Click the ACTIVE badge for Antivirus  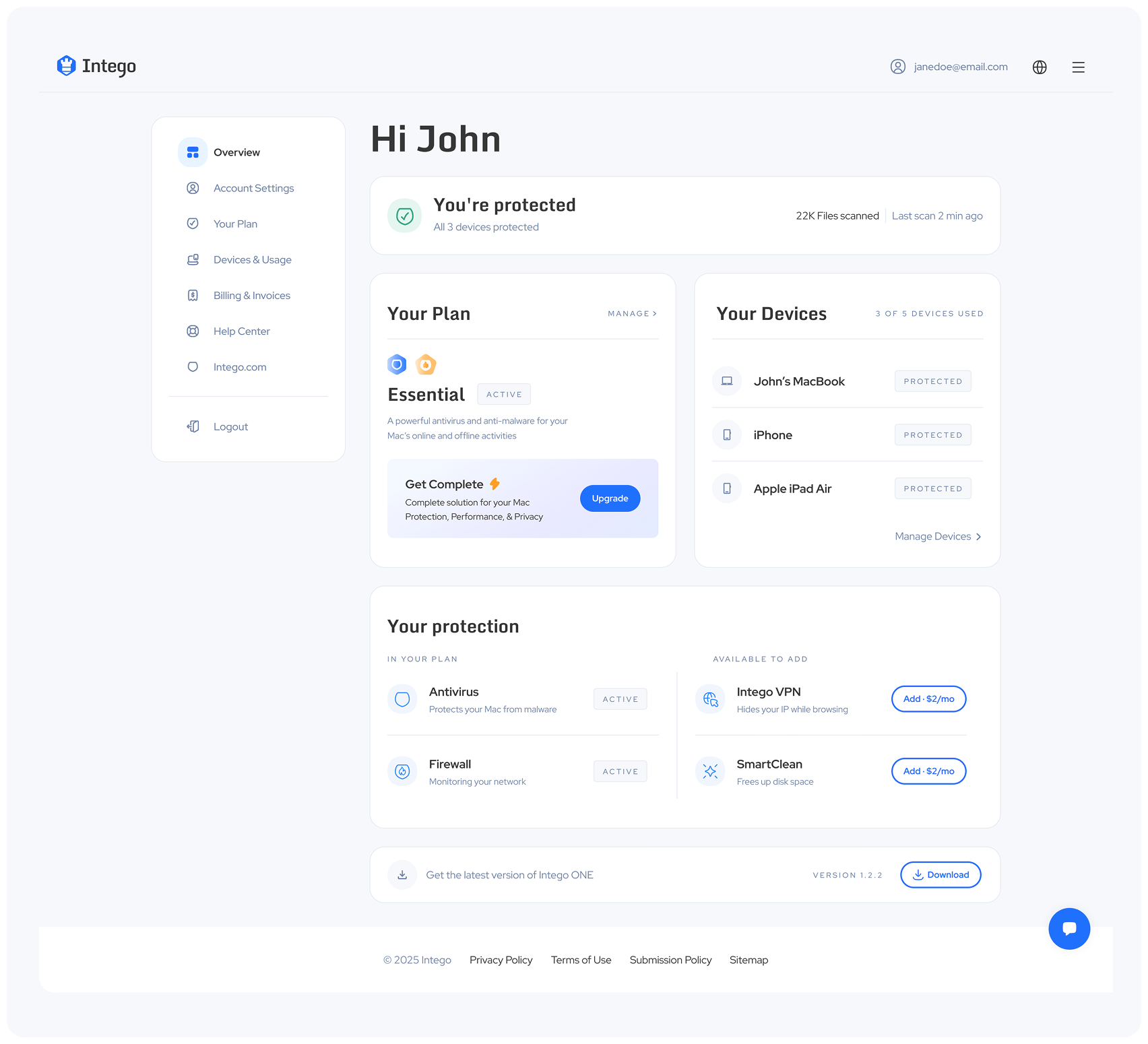tap(620, 699)
